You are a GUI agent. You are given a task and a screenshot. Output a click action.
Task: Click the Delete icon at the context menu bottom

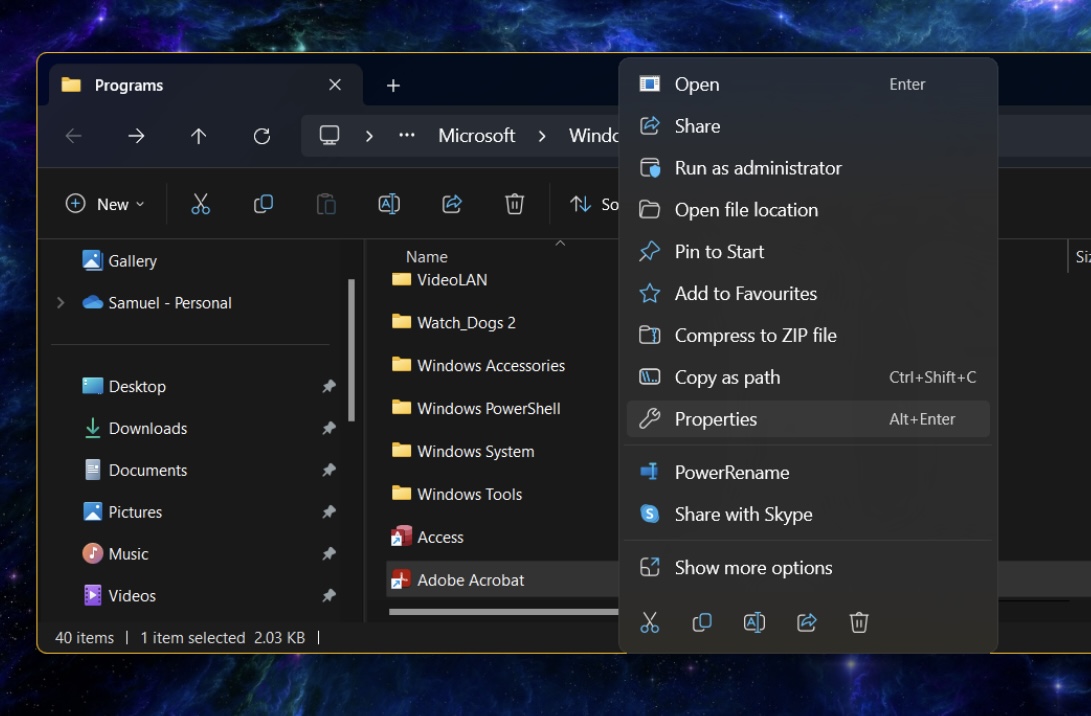pos(859,622)
